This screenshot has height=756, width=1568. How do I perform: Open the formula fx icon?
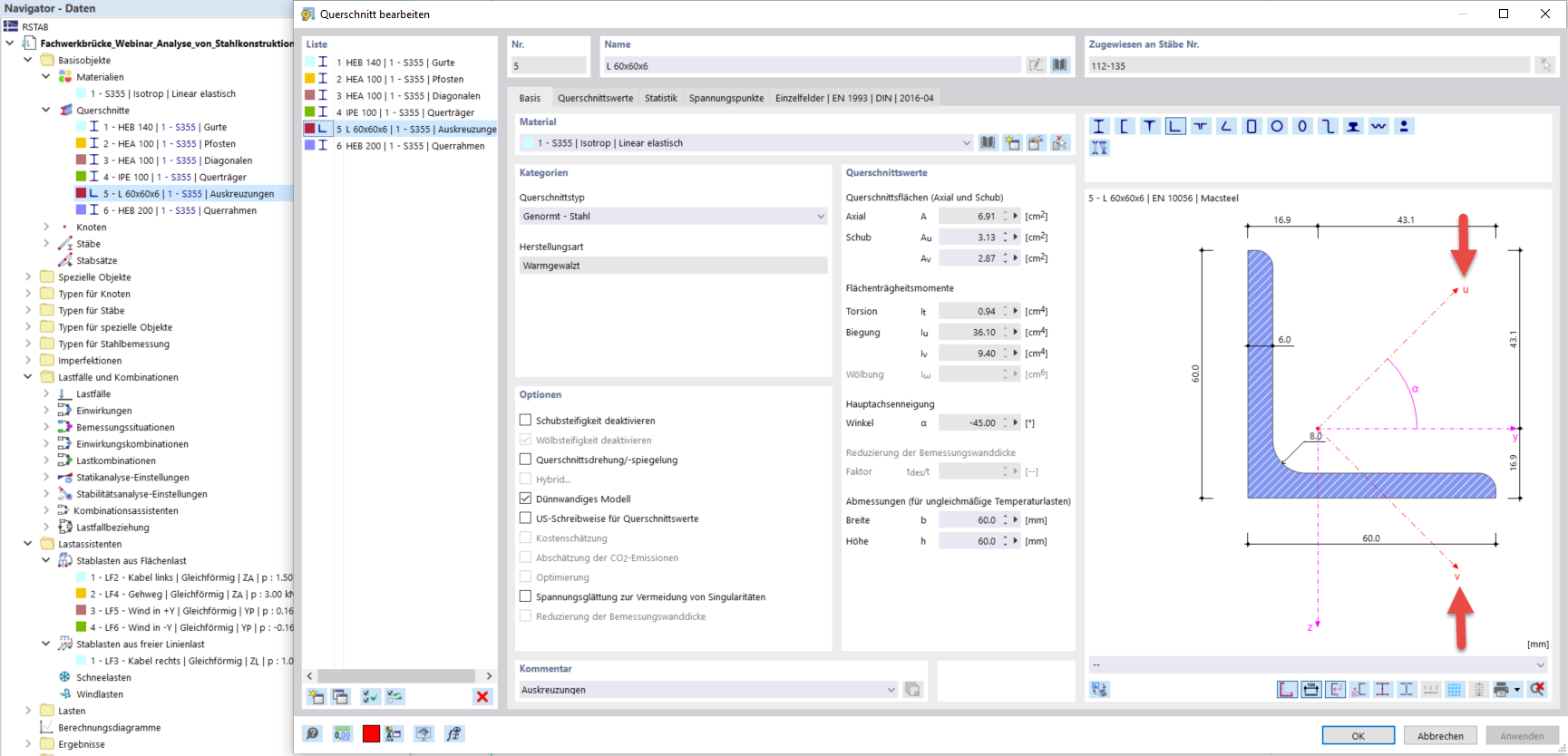point(453,733)
